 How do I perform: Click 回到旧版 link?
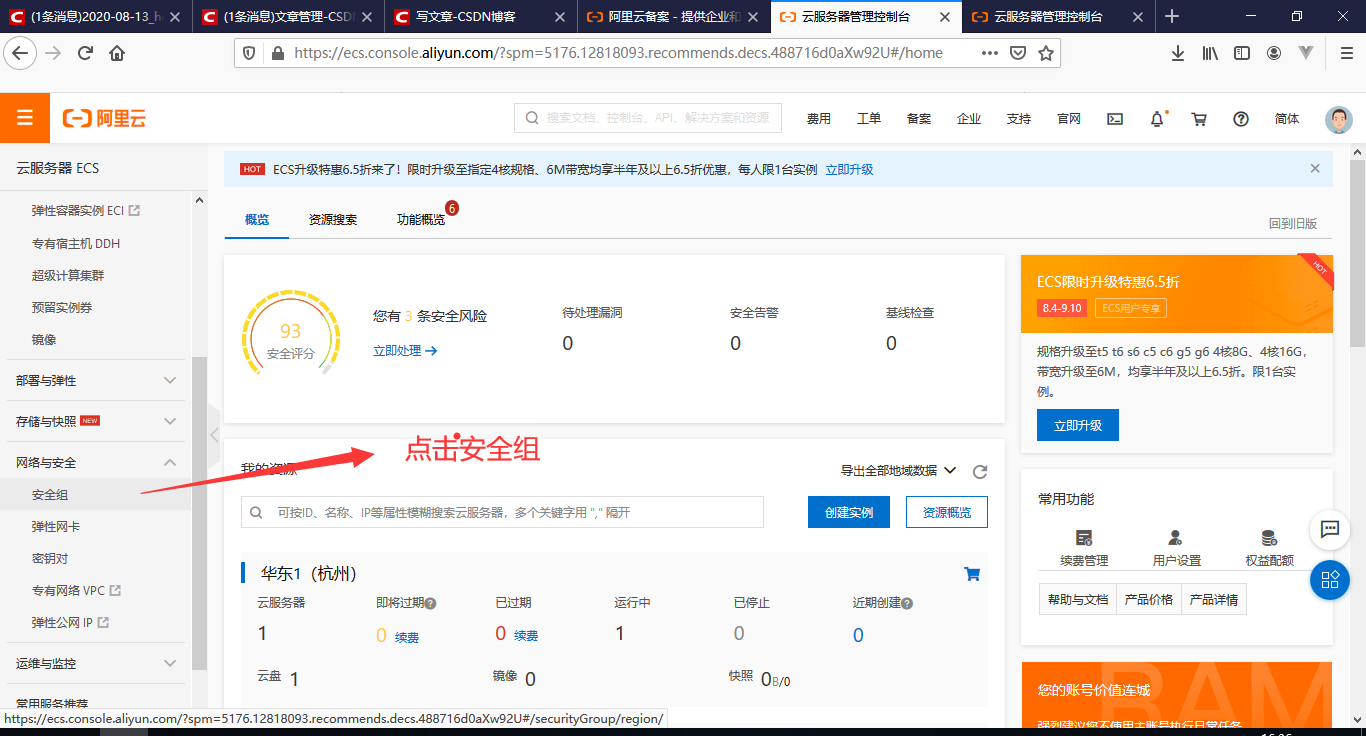(x=1293, y=224)
